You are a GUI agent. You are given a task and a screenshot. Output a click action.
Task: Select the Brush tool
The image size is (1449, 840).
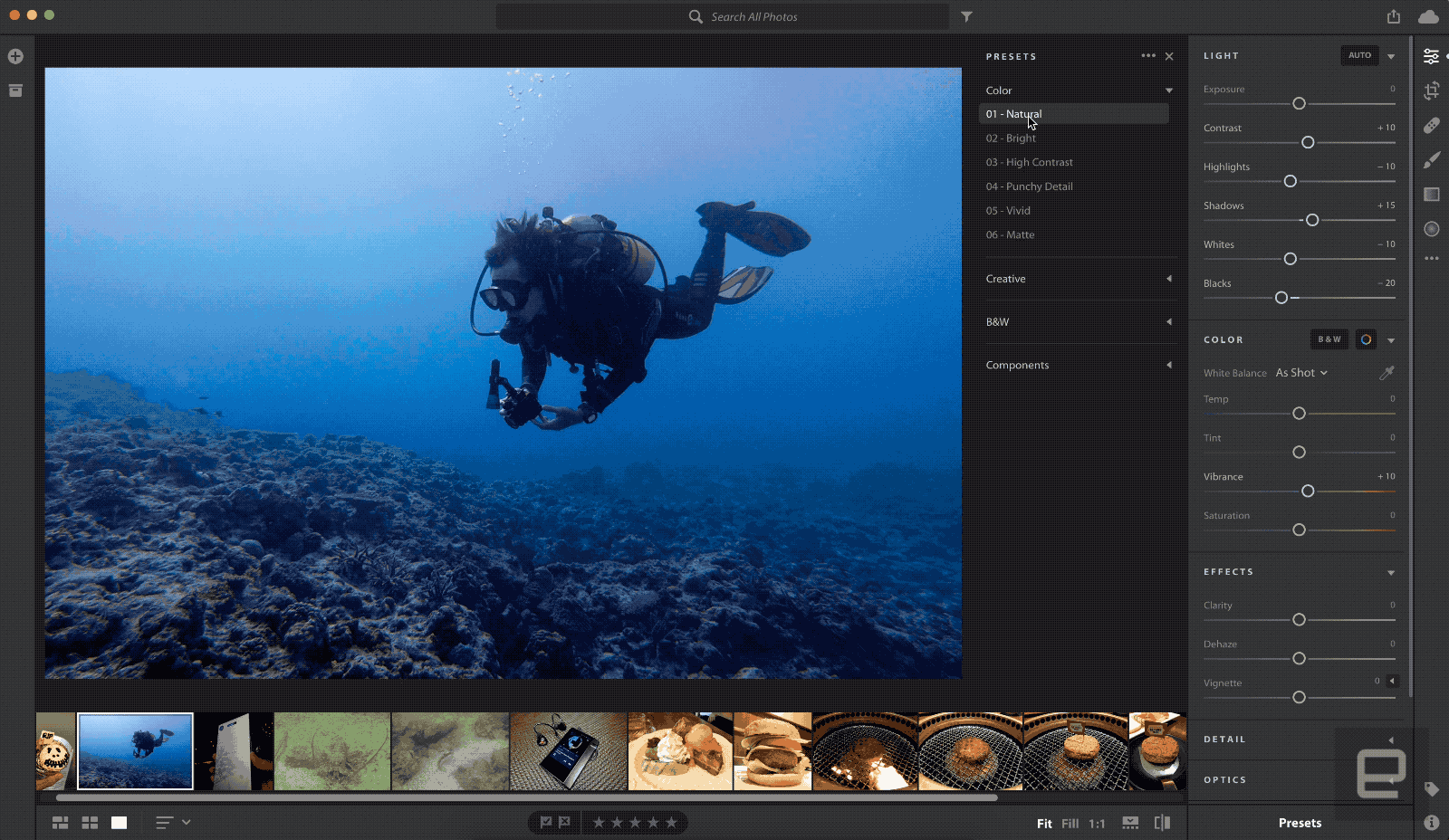1432,160
